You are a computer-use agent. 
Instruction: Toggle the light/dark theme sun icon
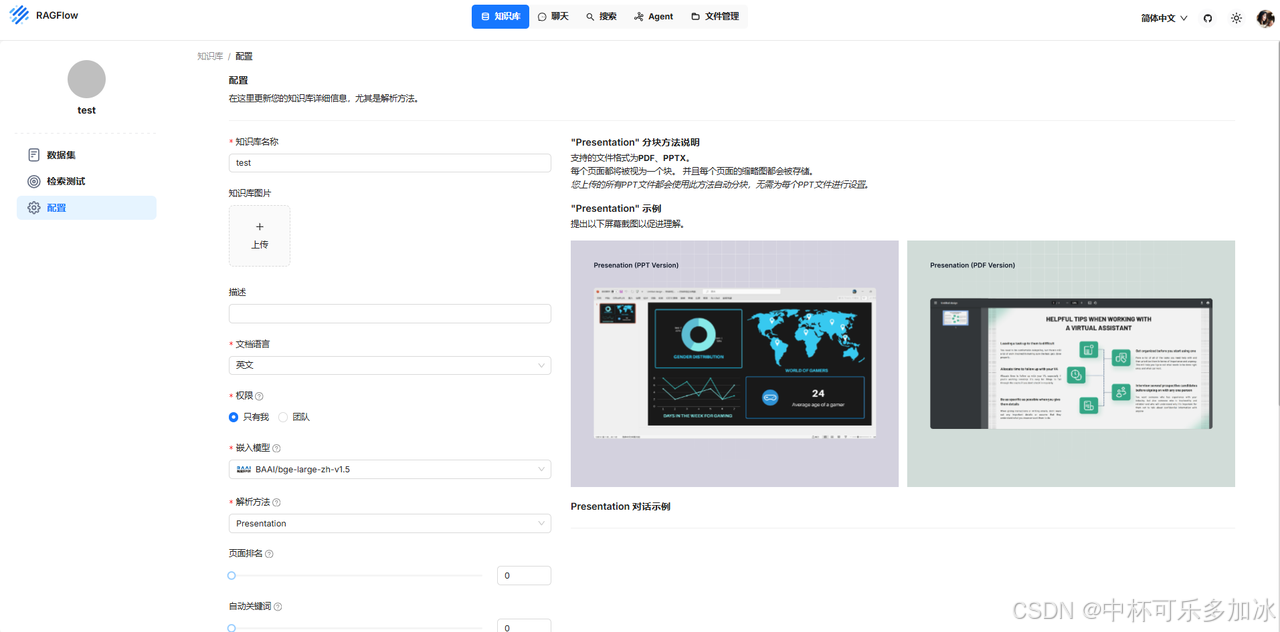[1236, 18]
